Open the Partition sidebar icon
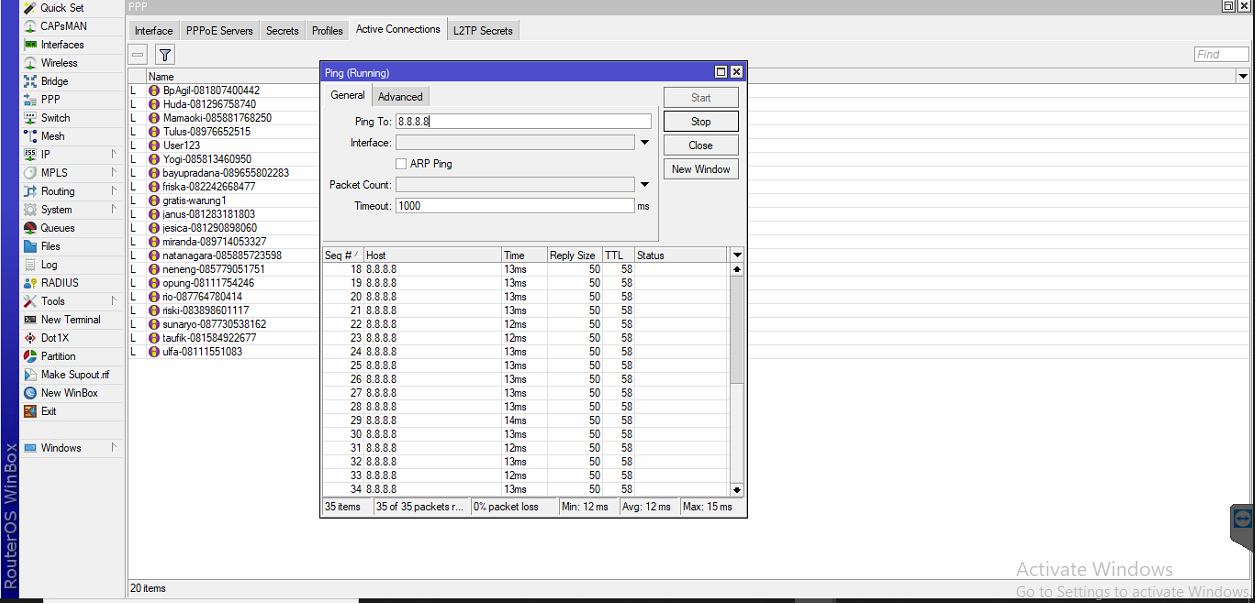The image size is (1256, 604). pyautogui.click(x=30, y=356)
